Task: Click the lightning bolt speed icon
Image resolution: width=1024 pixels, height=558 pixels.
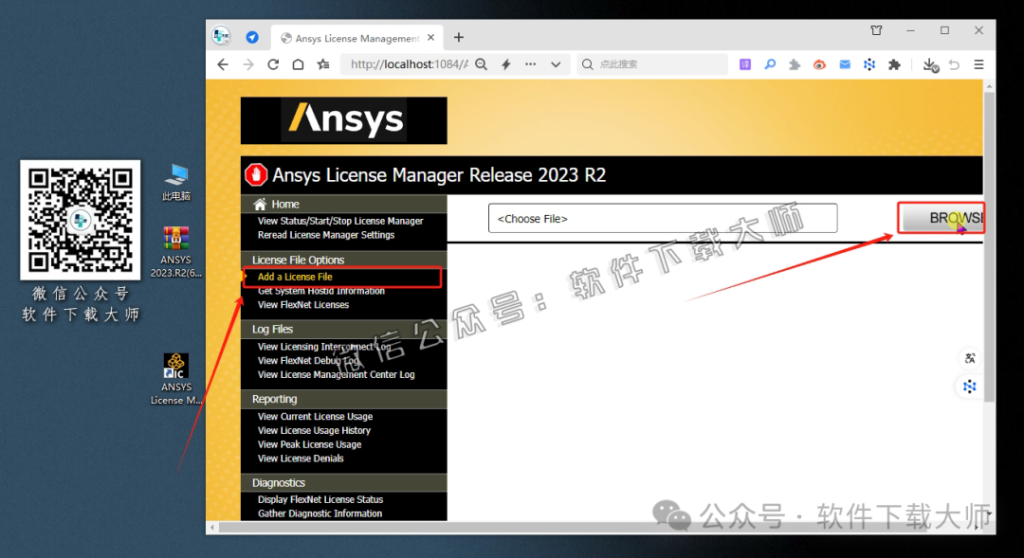Action: pos(506,64)
